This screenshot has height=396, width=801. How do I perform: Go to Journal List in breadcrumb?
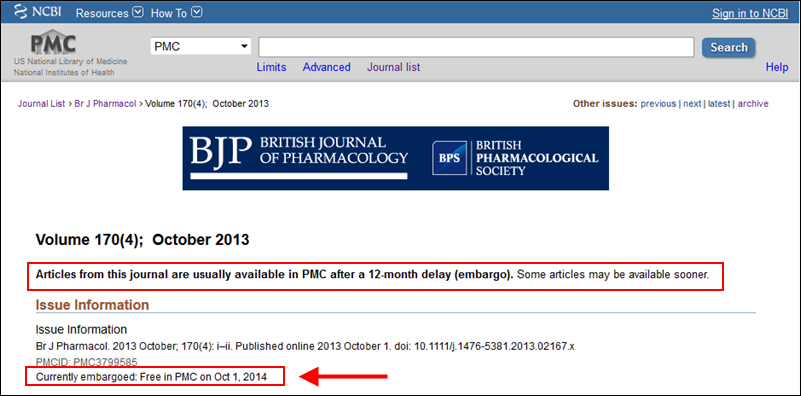coord(41,104)
